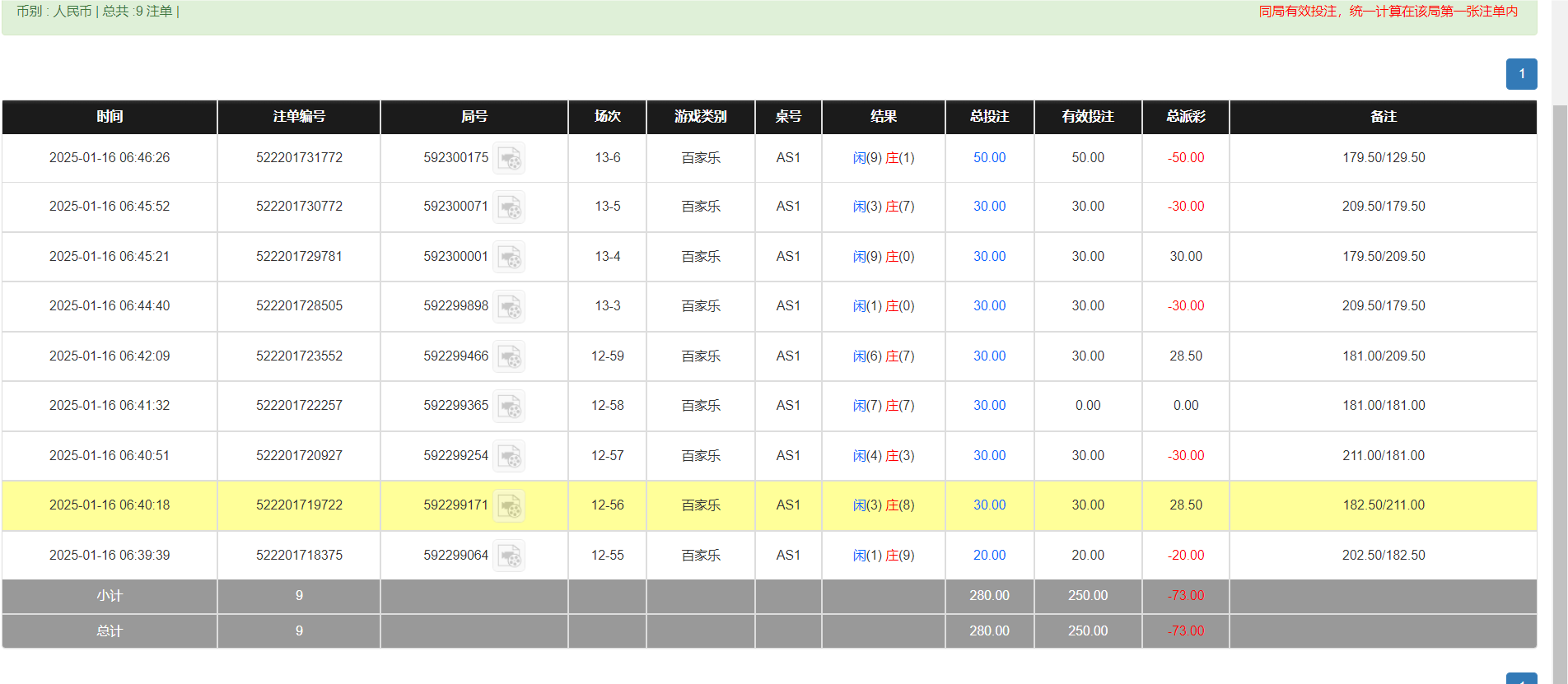This screenshot has width=1568, height=684.
Task: Open video replay icon for round 592300175
Action: pos(509,158)
